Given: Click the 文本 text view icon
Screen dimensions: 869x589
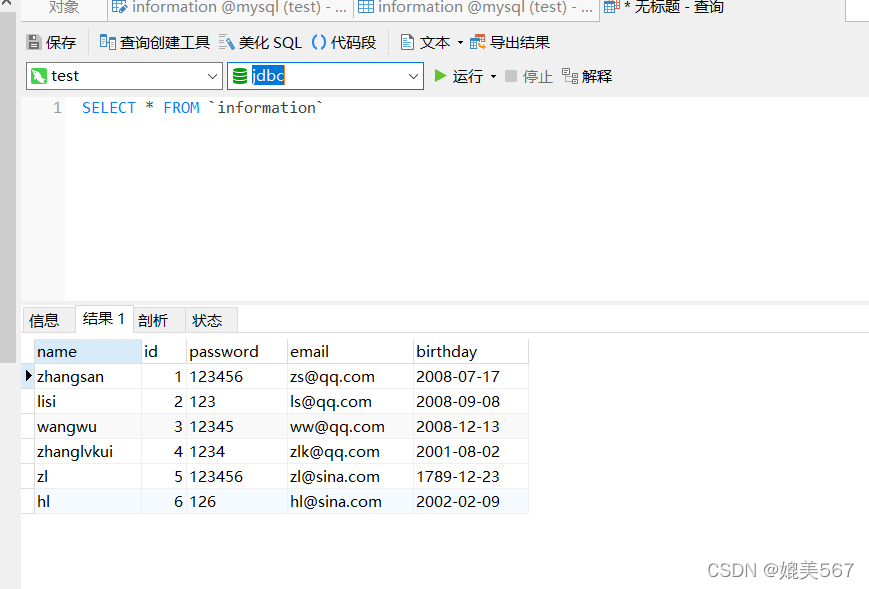Looking at the screenshot, I should [427, 42].
